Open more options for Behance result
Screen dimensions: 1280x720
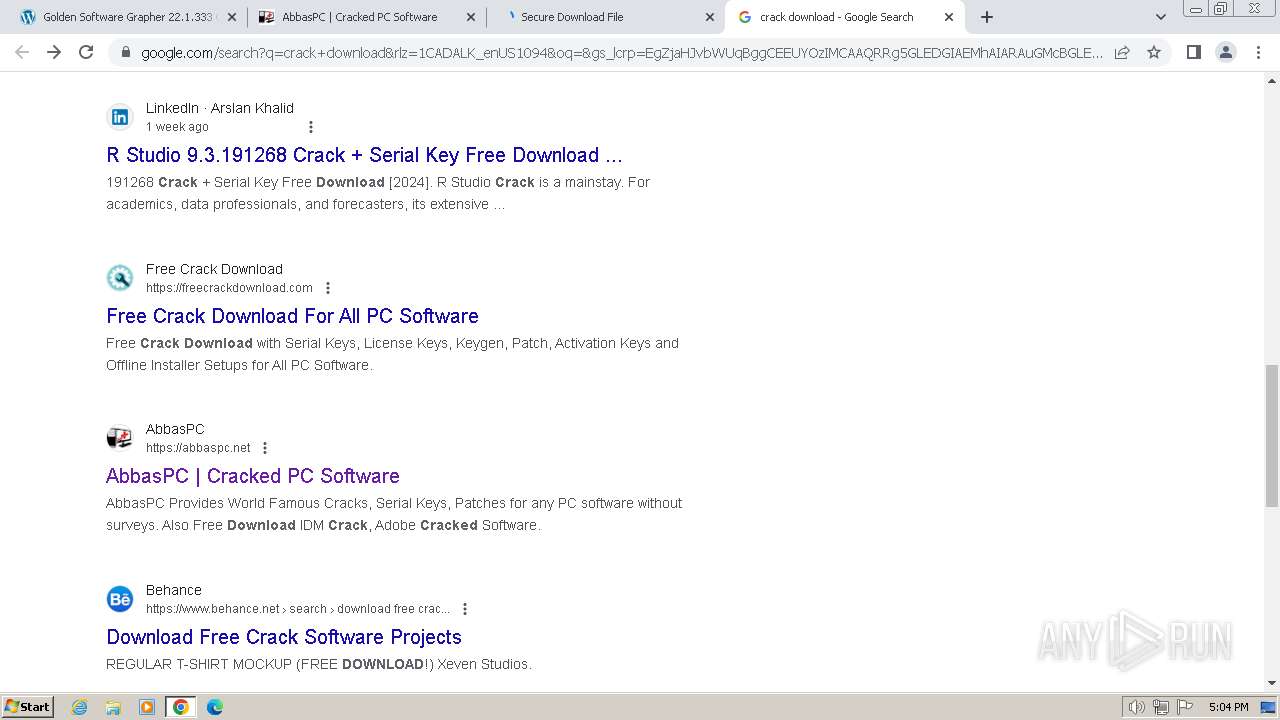(465, 609)
